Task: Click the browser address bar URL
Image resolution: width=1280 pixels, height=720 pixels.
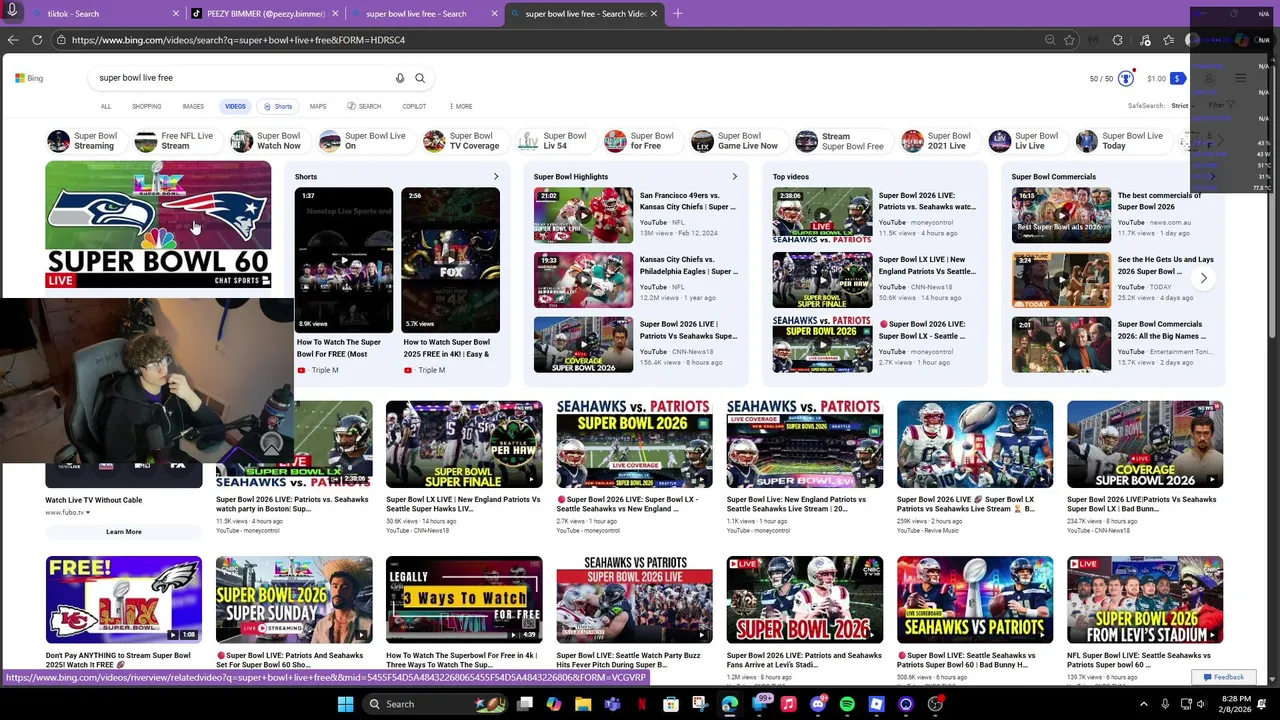Action: (238, 40)
